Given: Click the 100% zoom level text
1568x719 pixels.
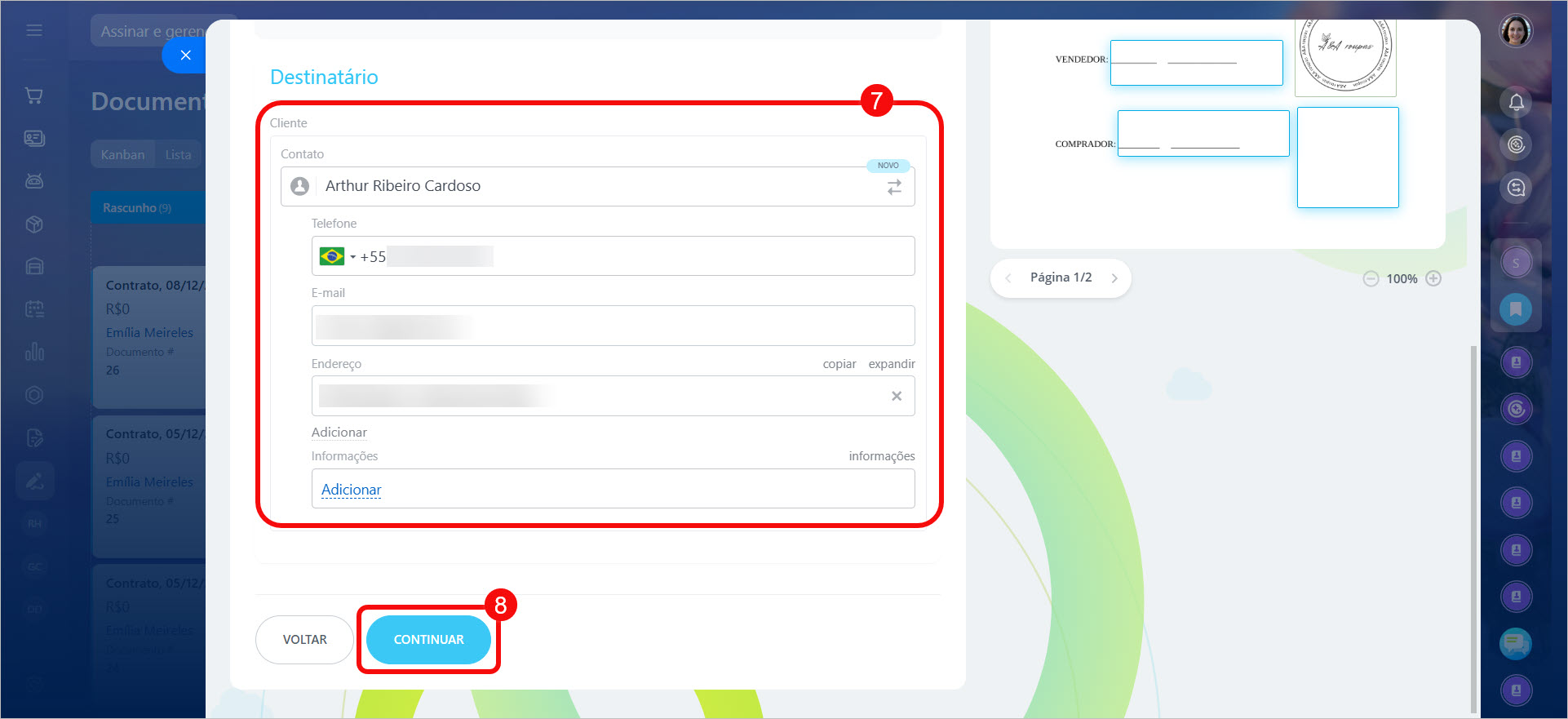Looking at the screenshot, I should (x=1402, y=278).
